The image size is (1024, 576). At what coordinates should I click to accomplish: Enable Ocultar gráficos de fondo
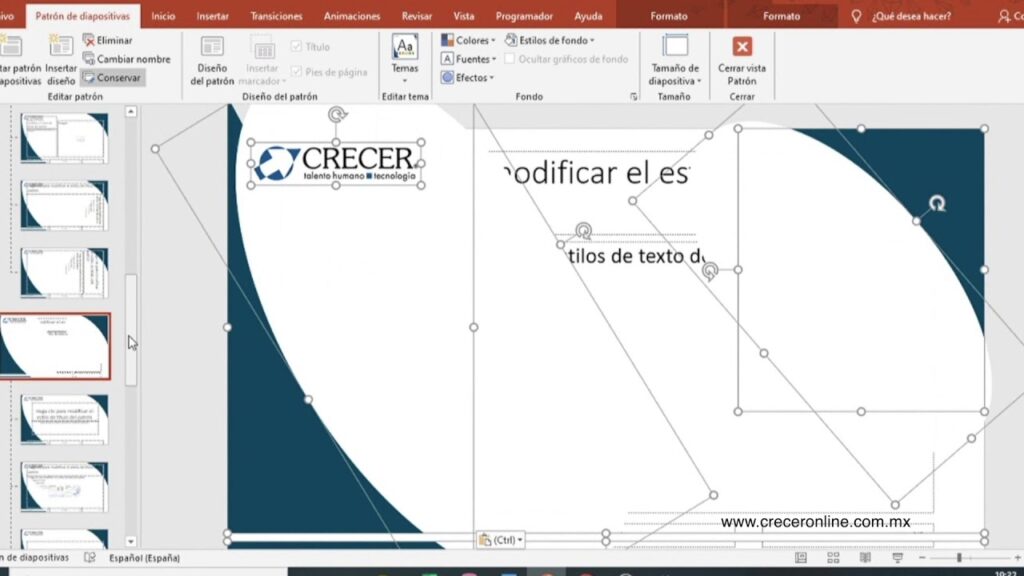[512, 60]
